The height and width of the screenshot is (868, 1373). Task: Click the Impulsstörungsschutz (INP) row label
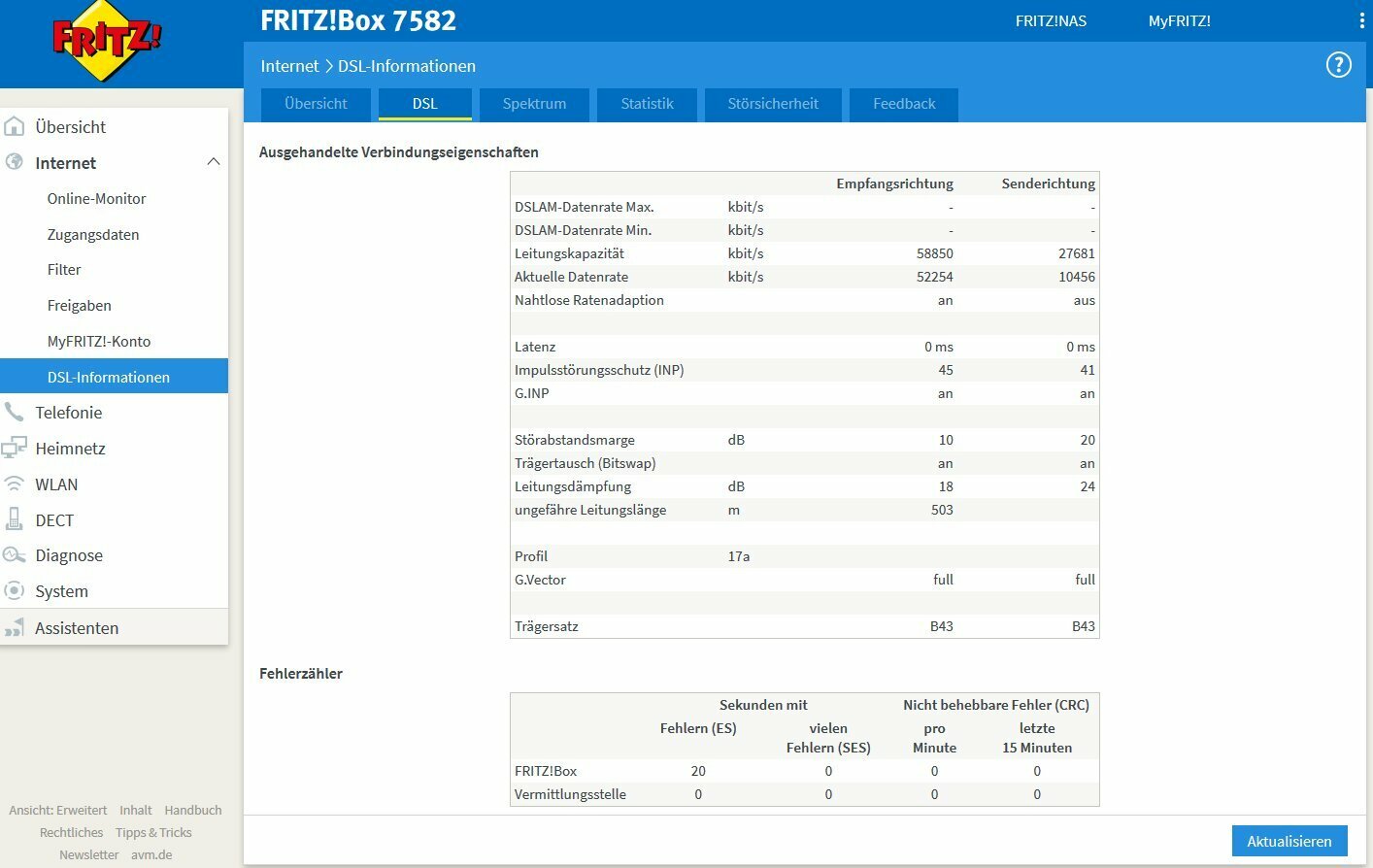click(599, 370)
